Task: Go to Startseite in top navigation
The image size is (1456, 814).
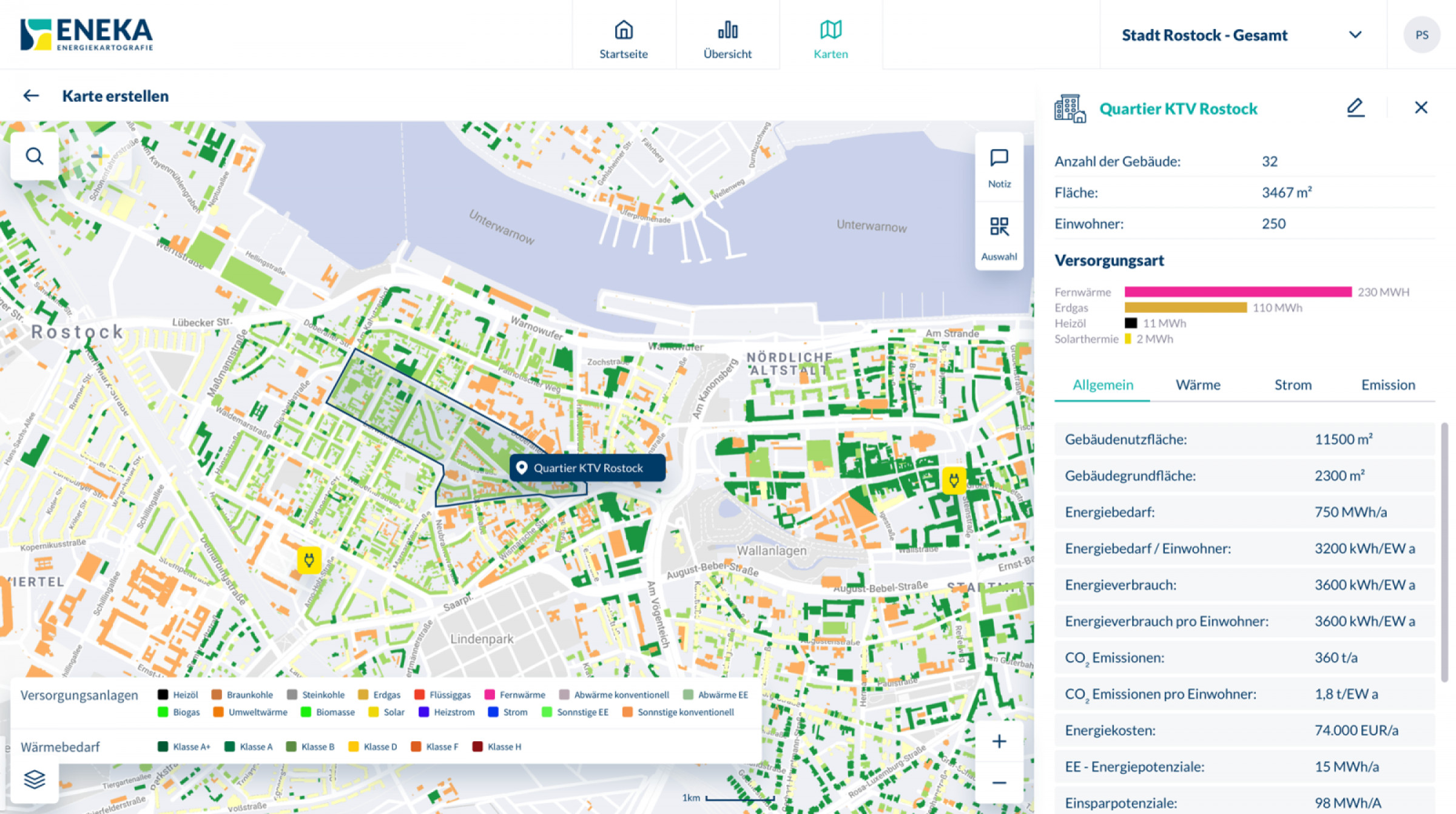Action: (x=624, y=39)
